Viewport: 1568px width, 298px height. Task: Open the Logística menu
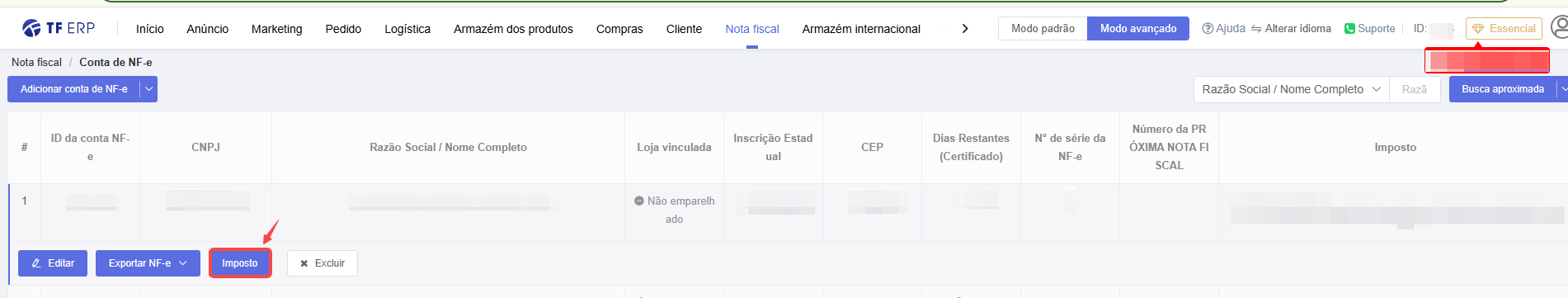407,29
